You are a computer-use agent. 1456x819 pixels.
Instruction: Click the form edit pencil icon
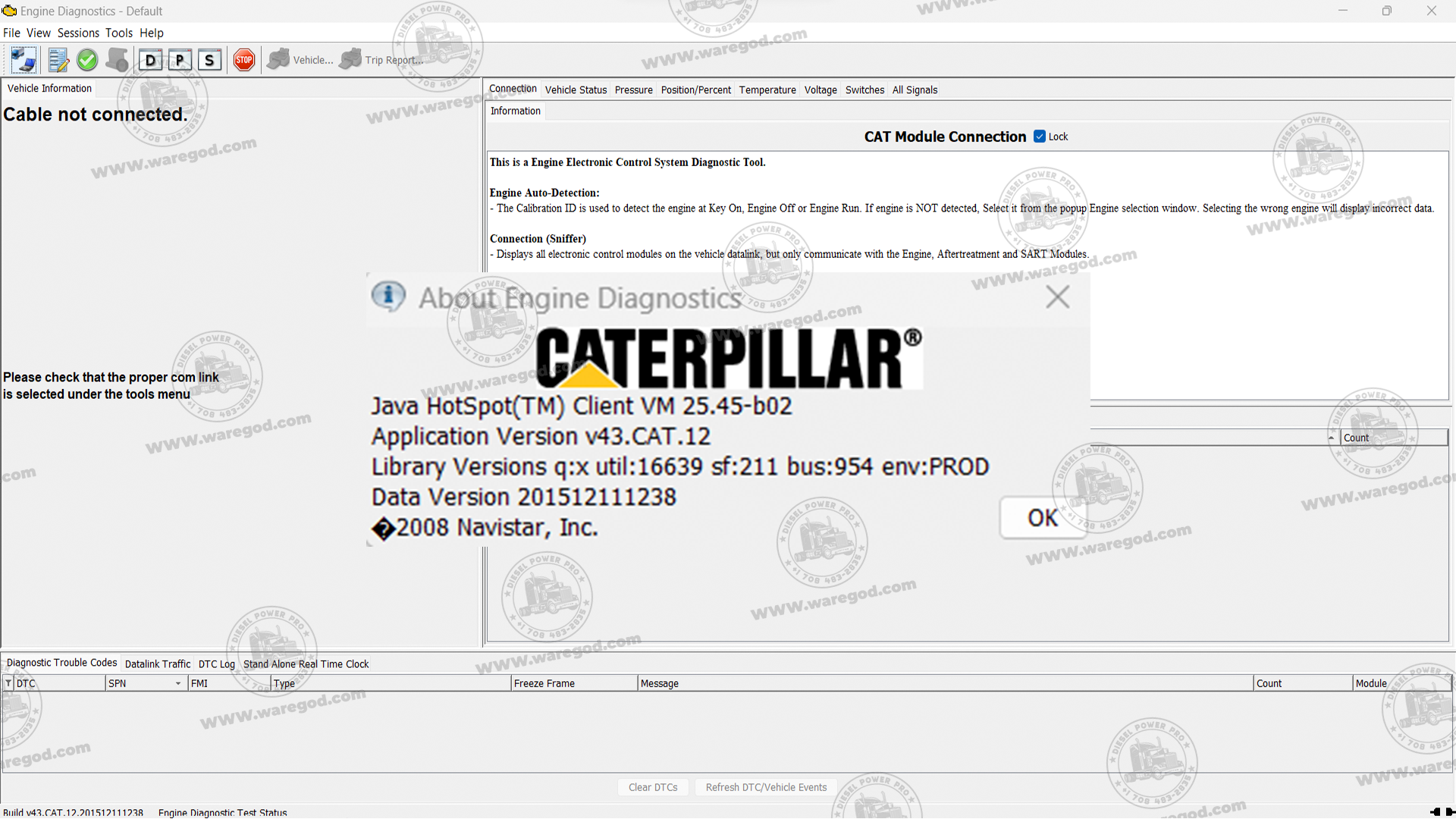pyautogui.click(x=58, y=60)
